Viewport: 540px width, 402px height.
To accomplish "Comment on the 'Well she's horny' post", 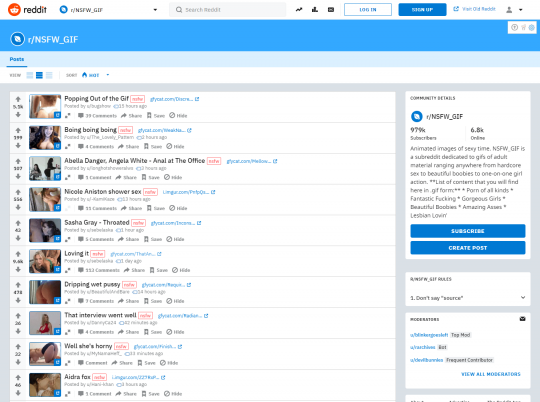I will pyautogui.click(x=92, y=363).
